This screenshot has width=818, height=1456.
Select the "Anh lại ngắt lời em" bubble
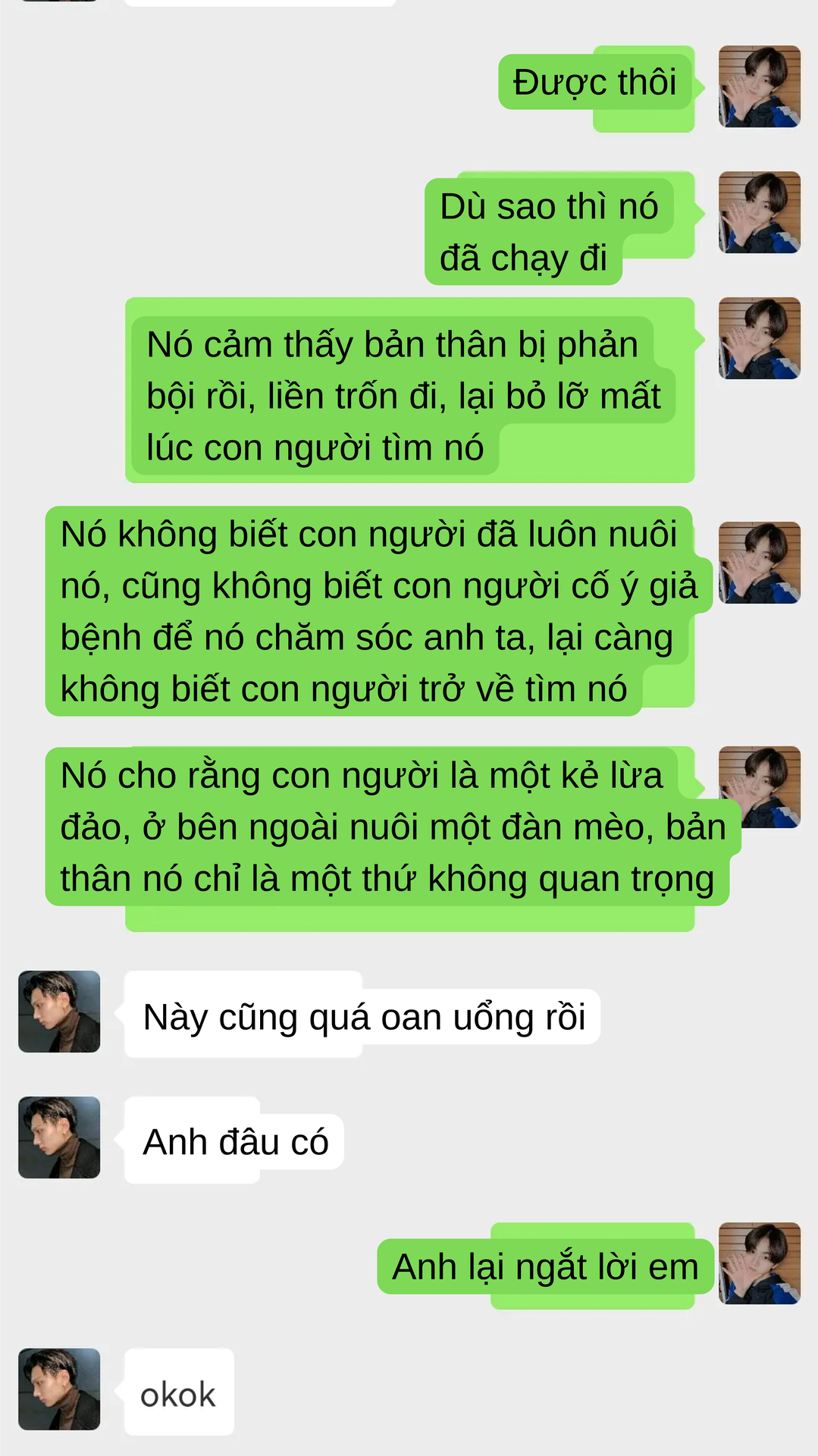[x=546, y=1266]
